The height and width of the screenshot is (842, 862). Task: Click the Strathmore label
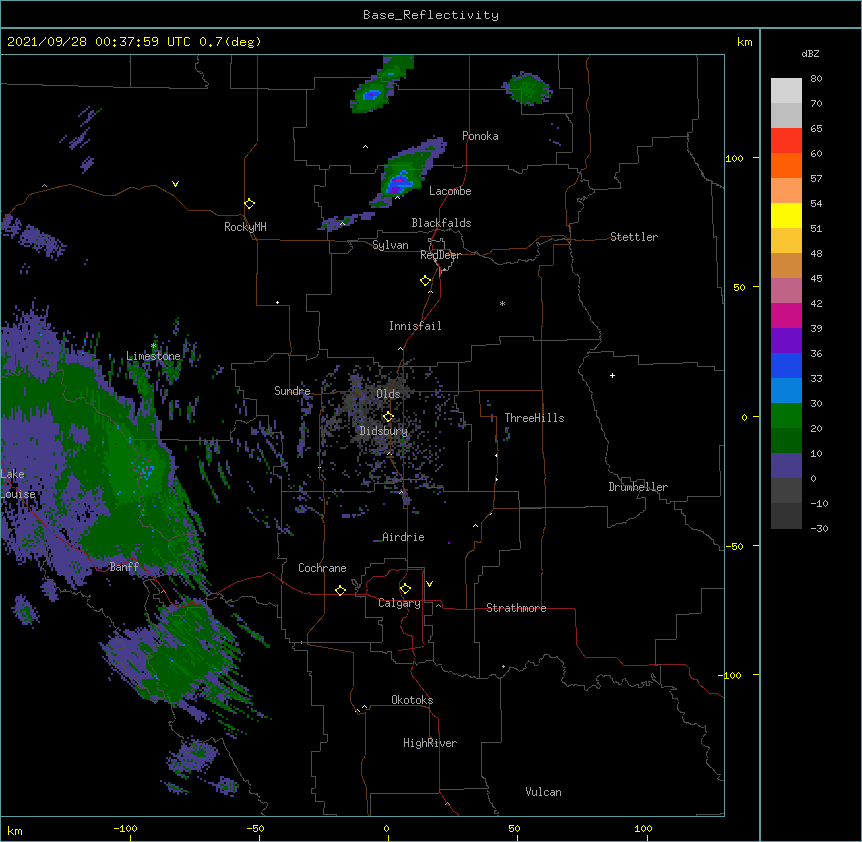[x=516, y=608]
